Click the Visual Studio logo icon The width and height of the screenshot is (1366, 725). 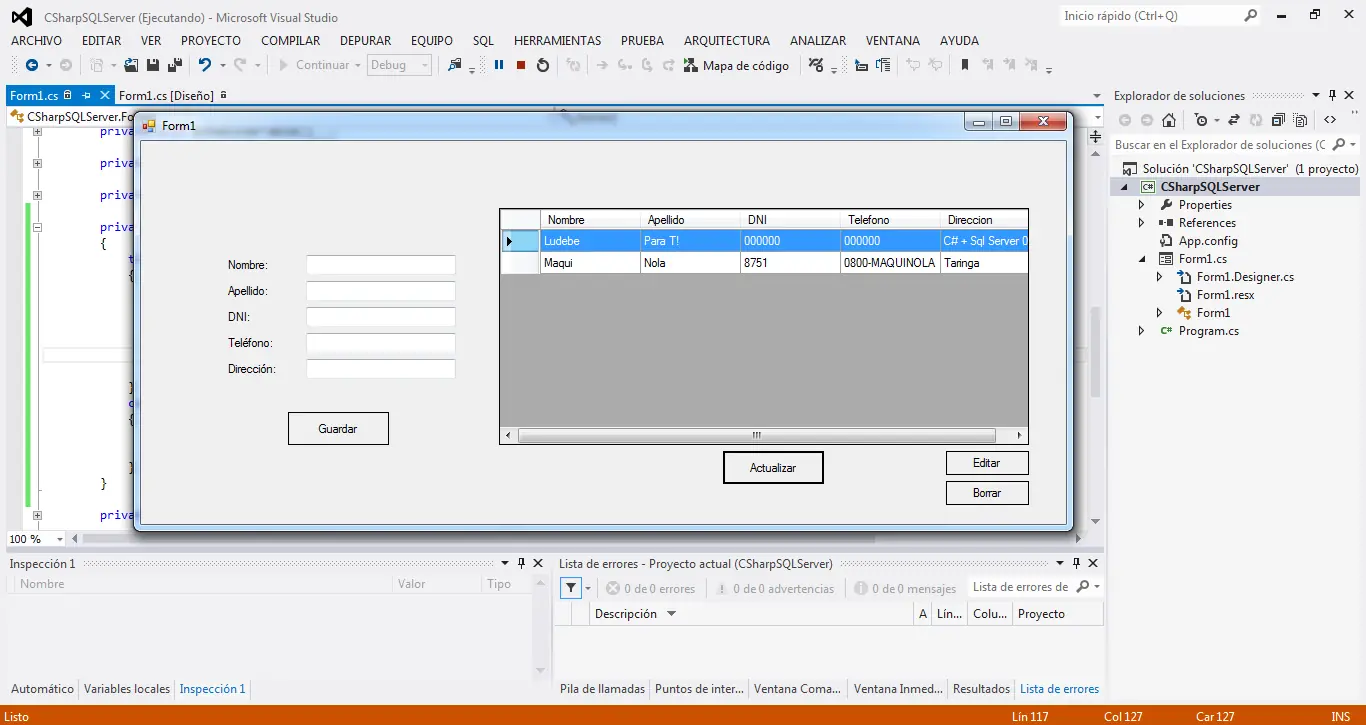[x=22, y=17]
